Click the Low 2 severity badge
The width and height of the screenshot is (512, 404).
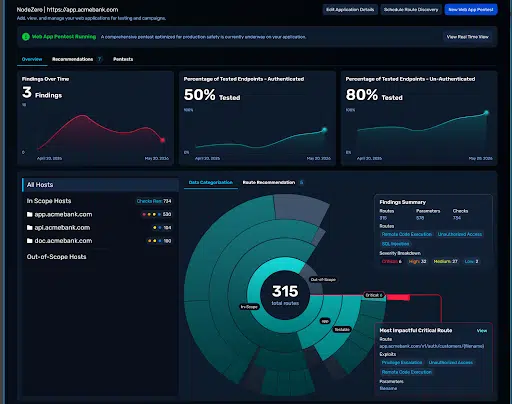click(x=471, y=261)
